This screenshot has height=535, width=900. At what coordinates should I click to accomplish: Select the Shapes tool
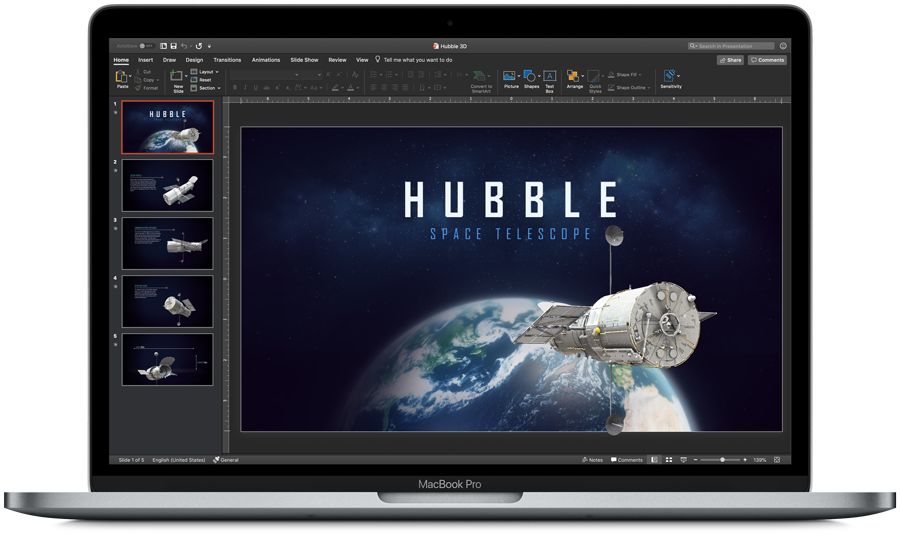click(x=531, y=77)
